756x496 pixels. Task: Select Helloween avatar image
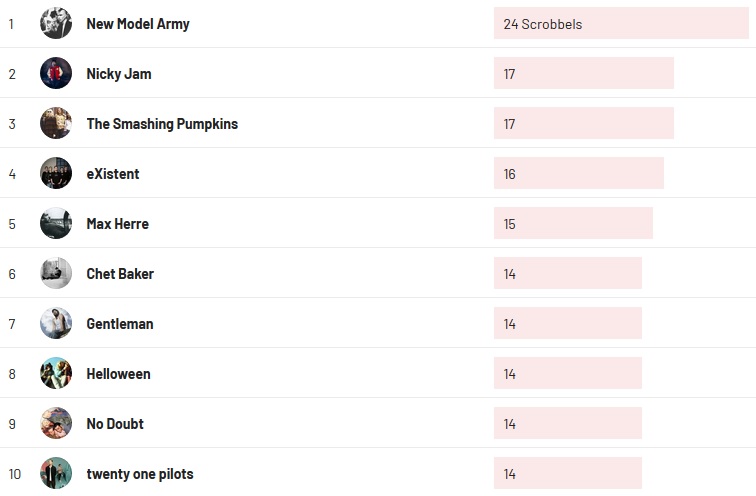(x=56, y=373)
